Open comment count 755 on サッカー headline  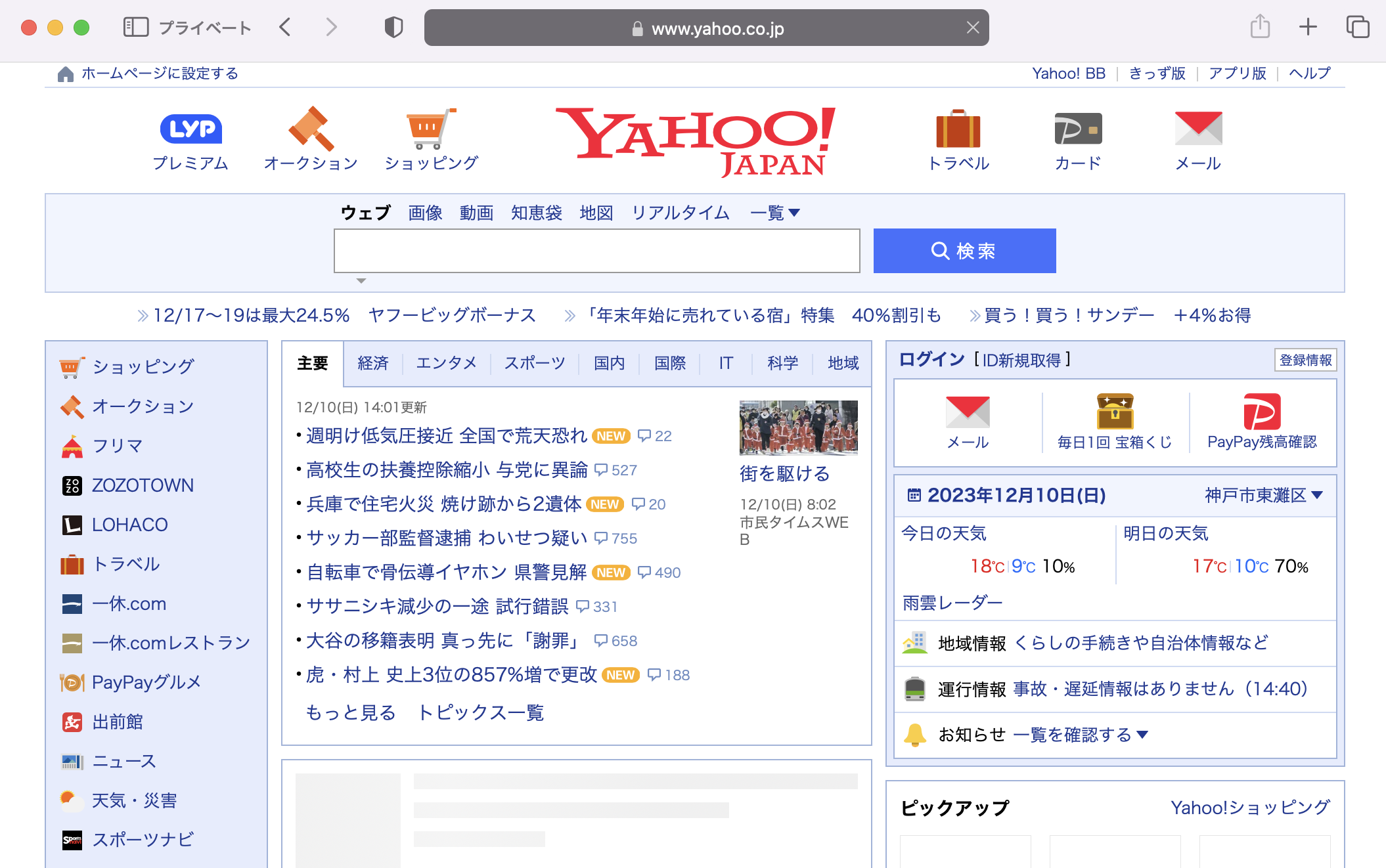pos(616,538)
